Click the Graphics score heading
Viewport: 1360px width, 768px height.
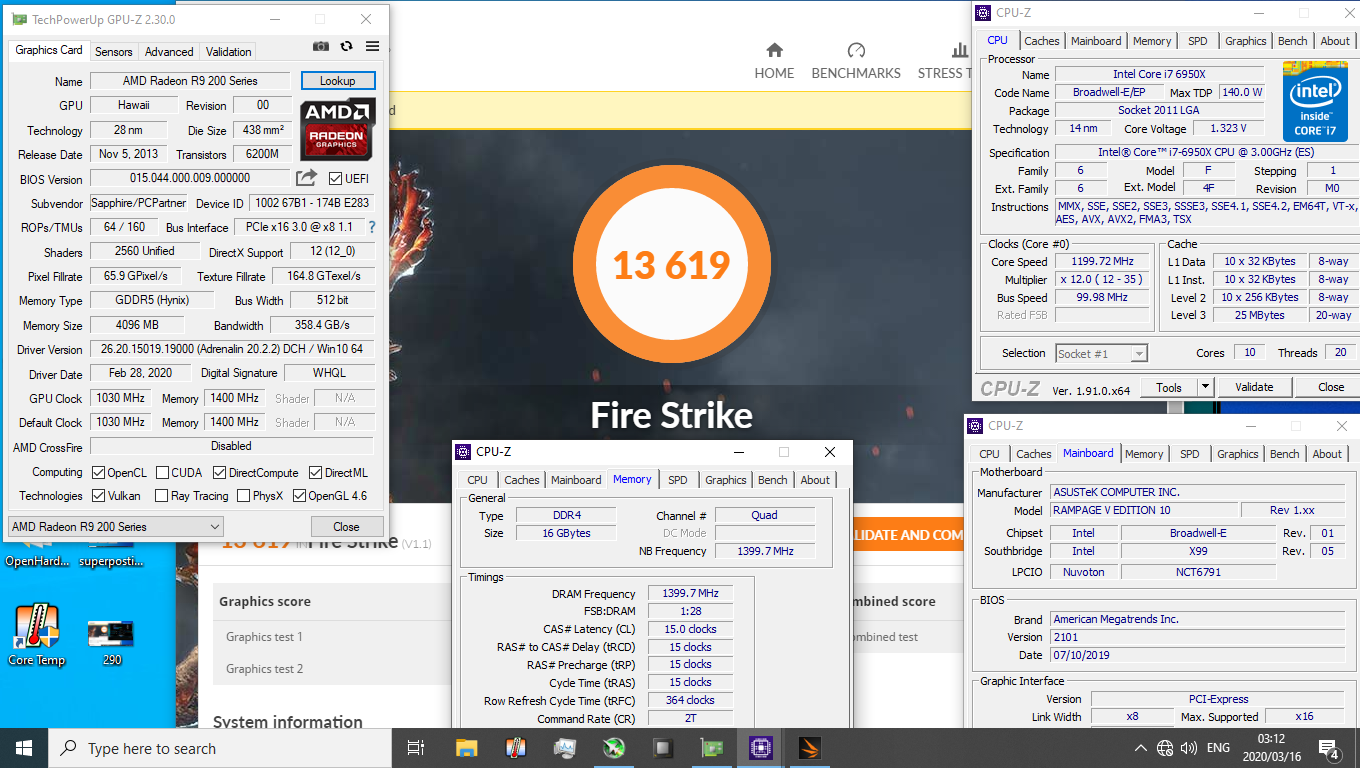pyautogui.click(x=265, y=602)
